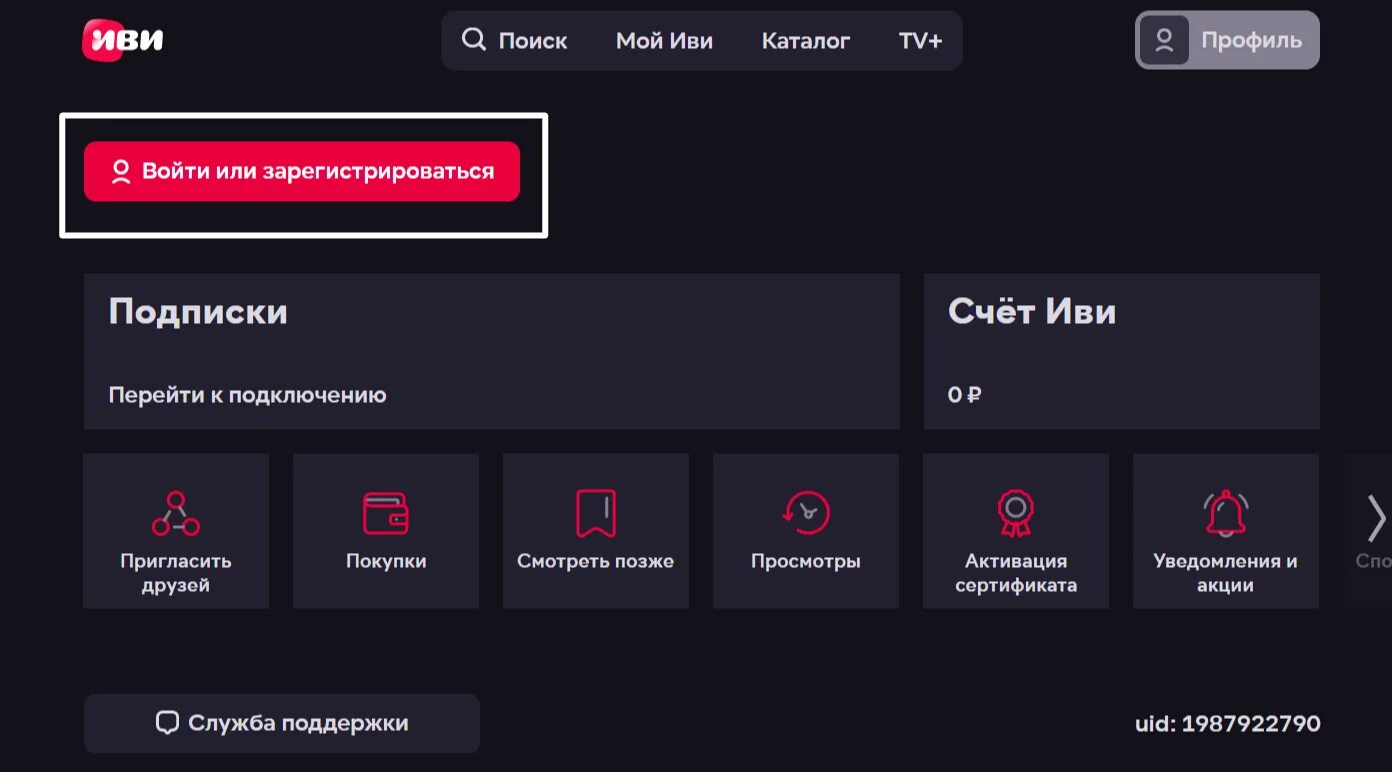
Task: Click the right chevron to show more tiles
Action: 1376,518
